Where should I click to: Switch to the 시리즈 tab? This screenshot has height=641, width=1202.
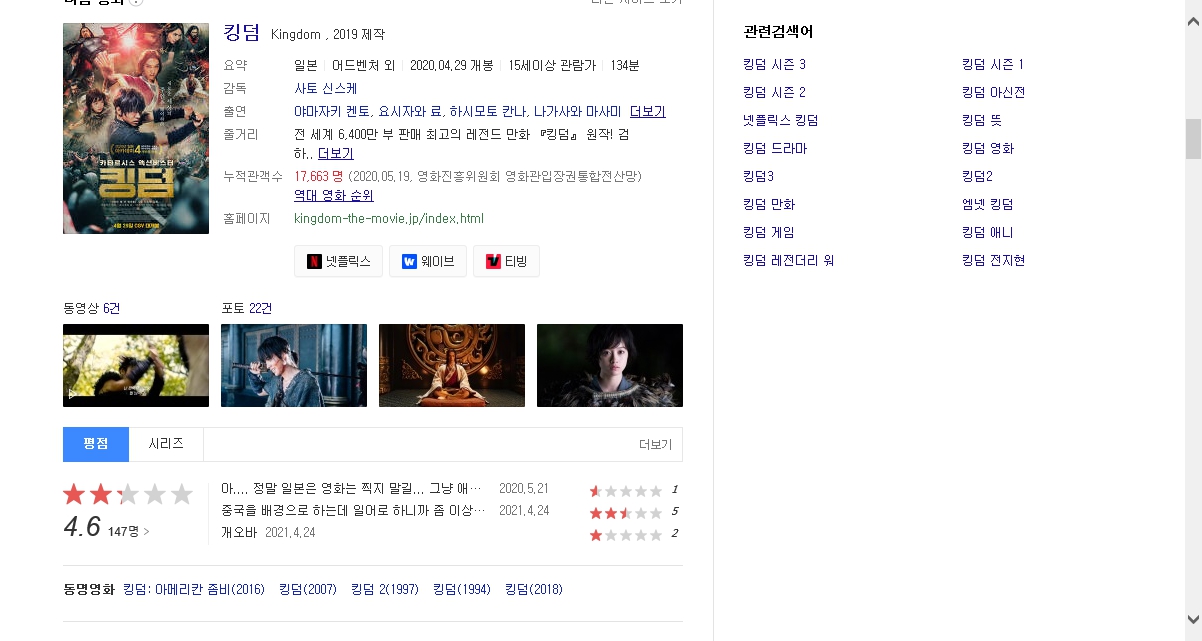pos(166,444)
